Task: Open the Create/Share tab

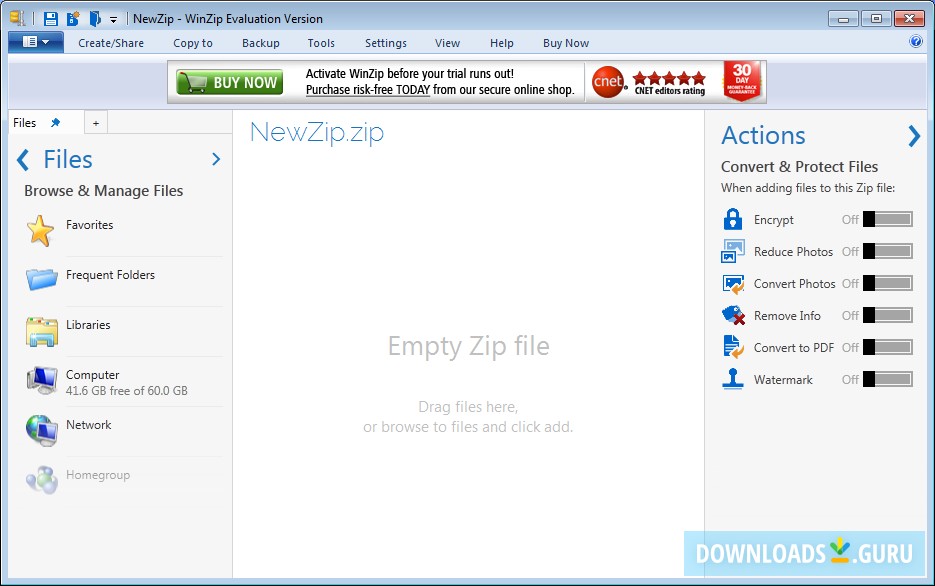Action: 111,43
